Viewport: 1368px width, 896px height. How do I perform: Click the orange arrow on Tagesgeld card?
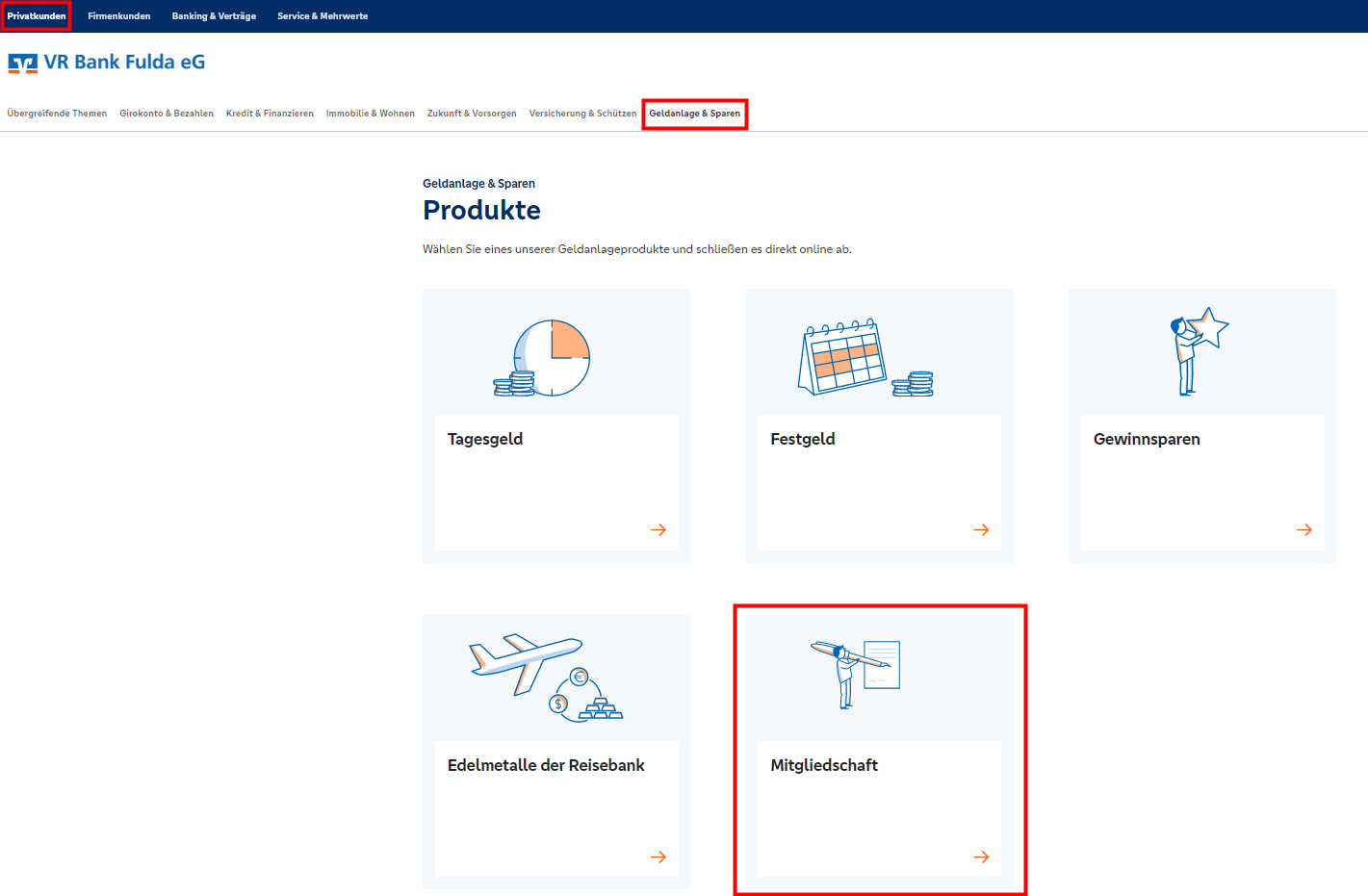point(658,529)
